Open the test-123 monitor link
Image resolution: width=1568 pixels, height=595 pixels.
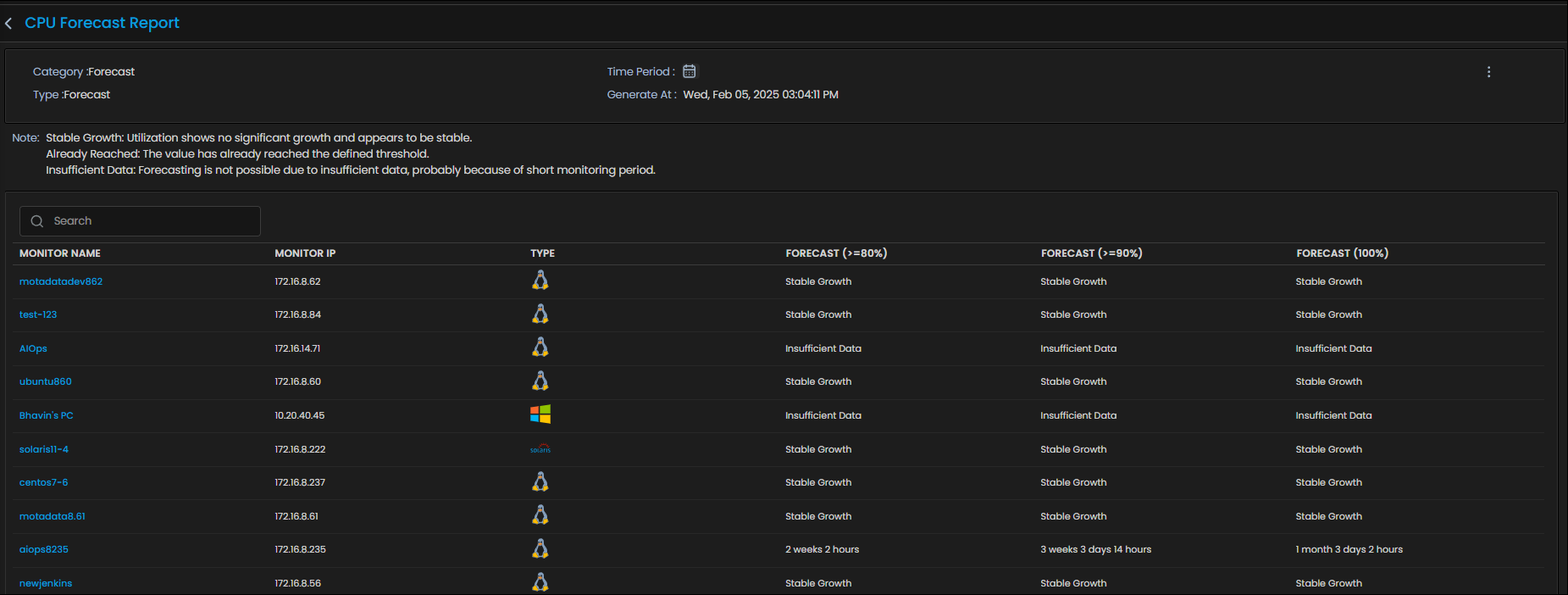point(38,314)
